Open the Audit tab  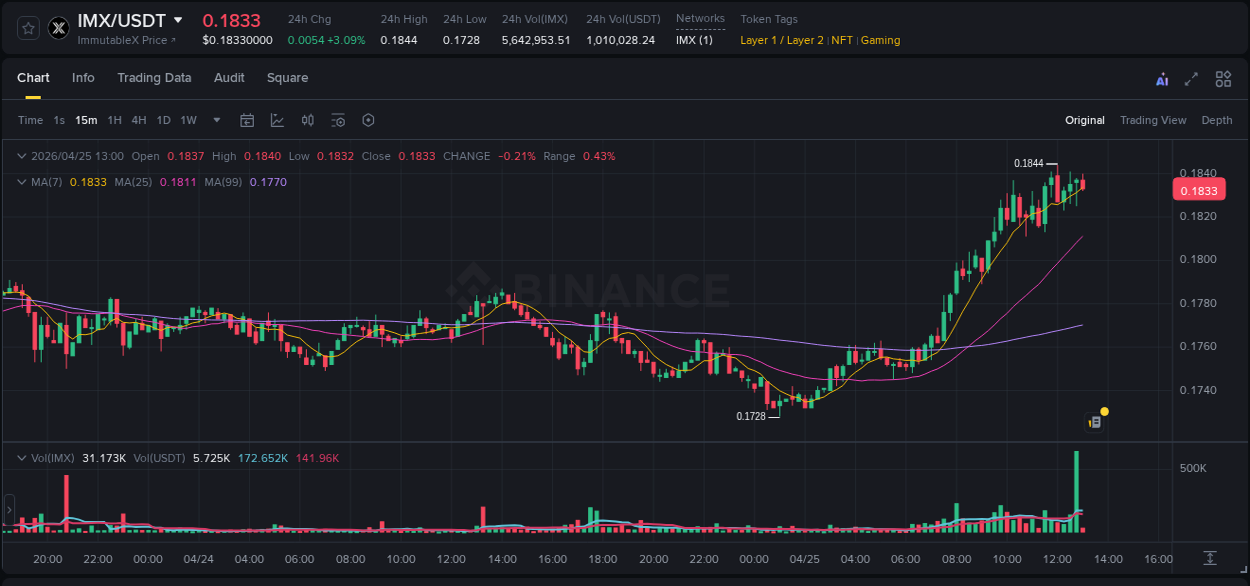coord(229,78)
